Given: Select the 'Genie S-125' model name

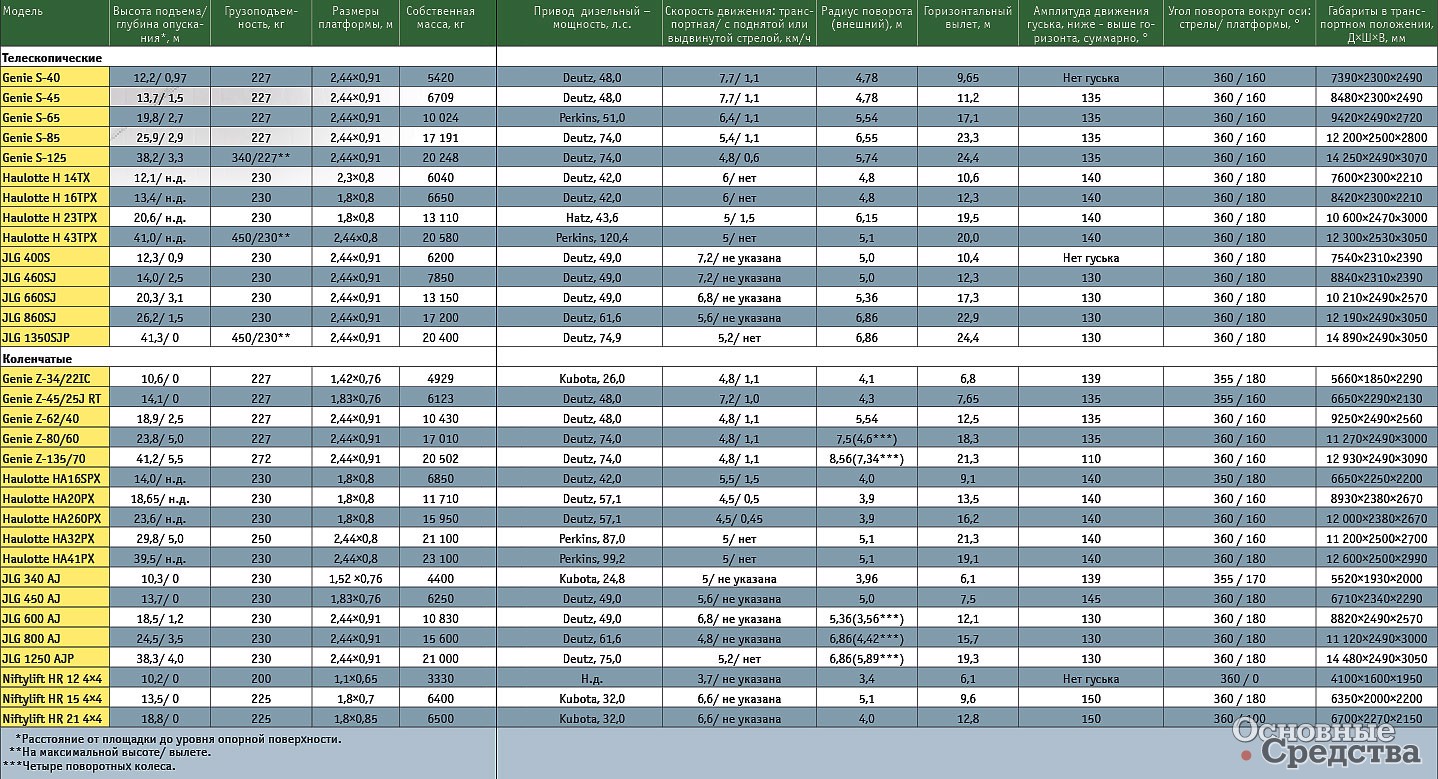Looking at the screenshot, I should click(x=34, y=157).
